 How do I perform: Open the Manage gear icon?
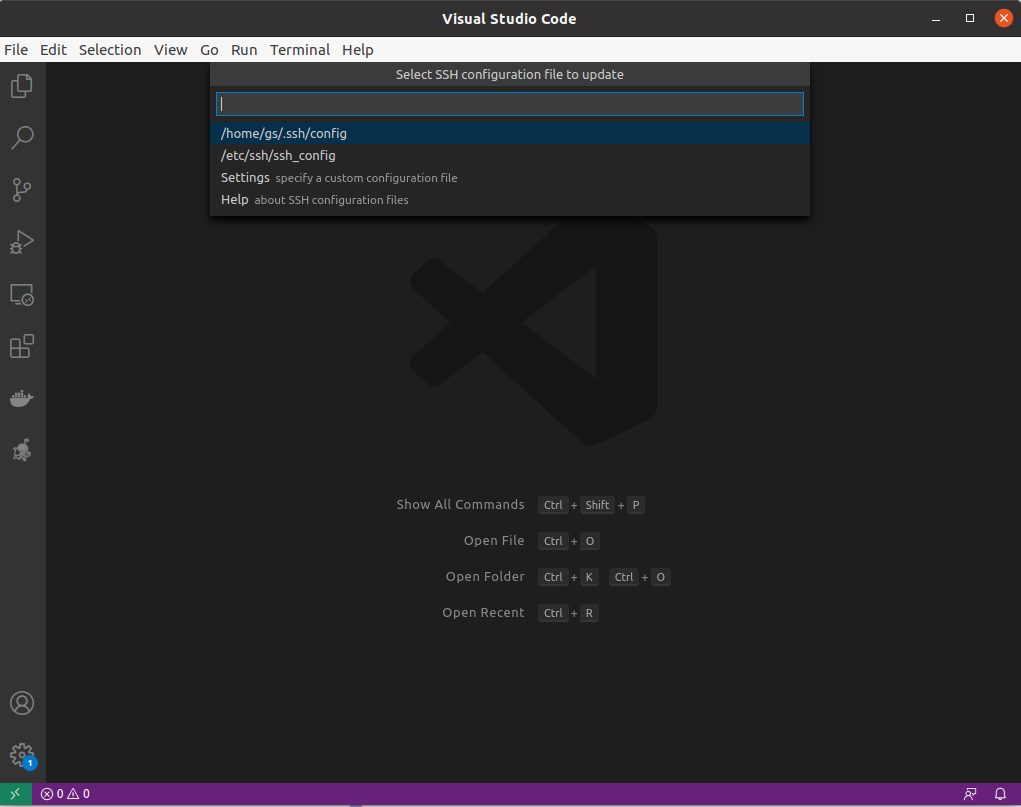[x=22, y=756]
